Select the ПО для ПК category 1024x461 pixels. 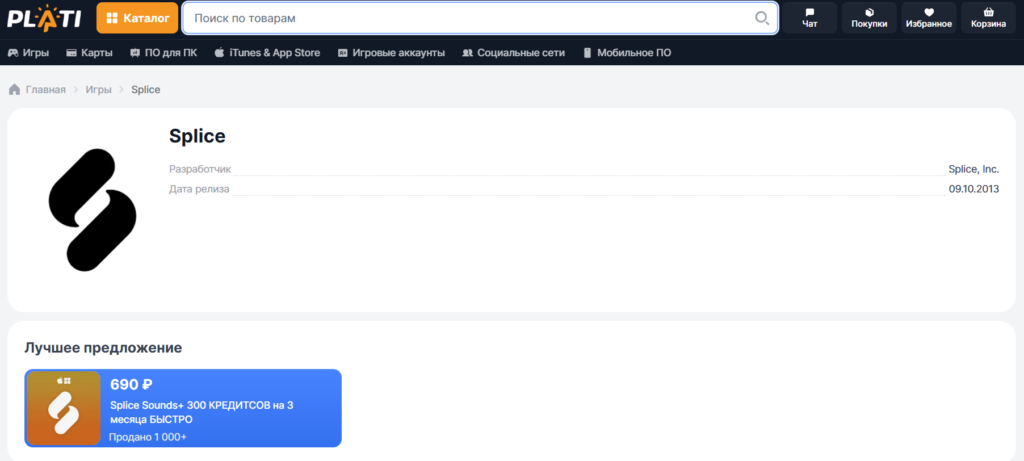(163, 53)
